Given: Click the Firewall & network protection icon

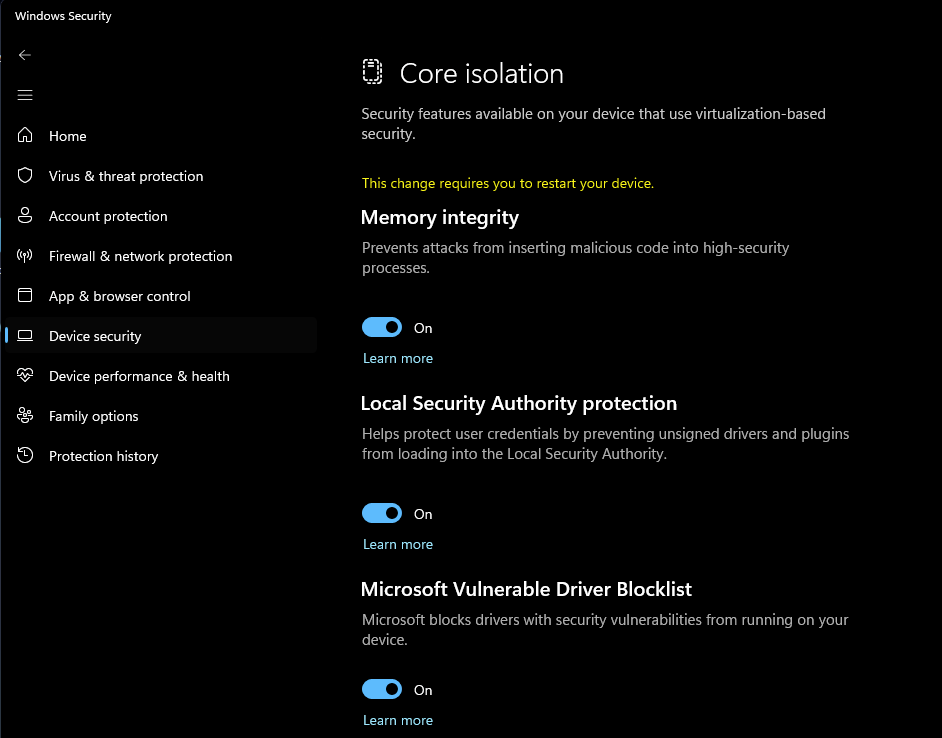Looking at the screenshot, I should click(x=26, y=256).
